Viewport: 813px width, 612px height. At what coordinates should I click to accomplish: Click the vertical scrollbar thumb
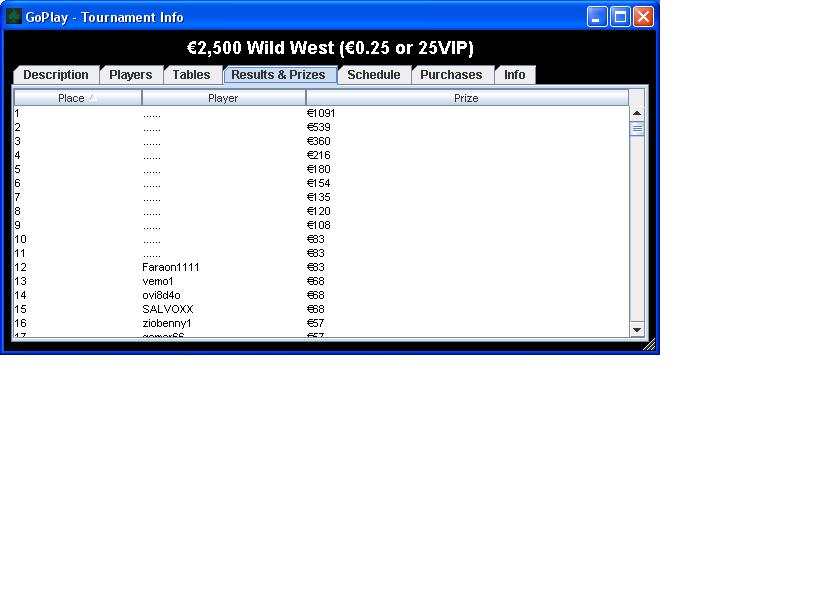pos(637,129)
